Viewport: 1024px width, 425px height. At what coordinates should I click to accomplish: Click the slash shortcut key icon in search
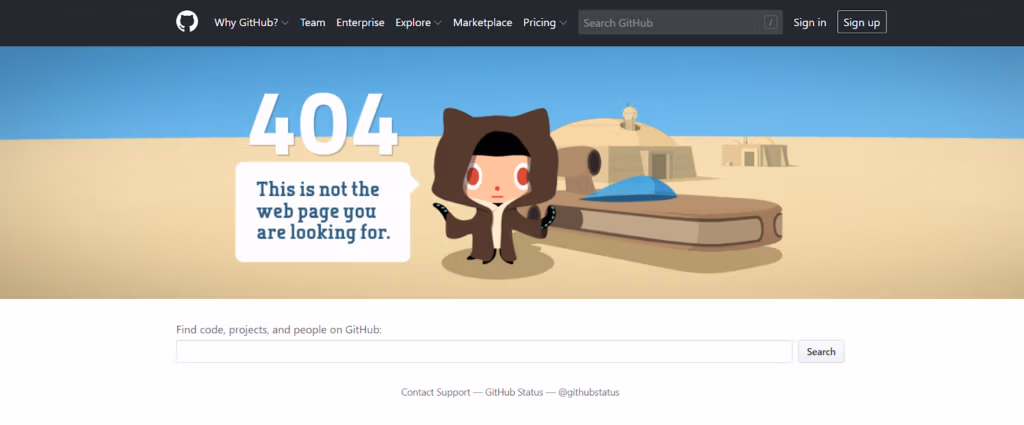[770, 22]
